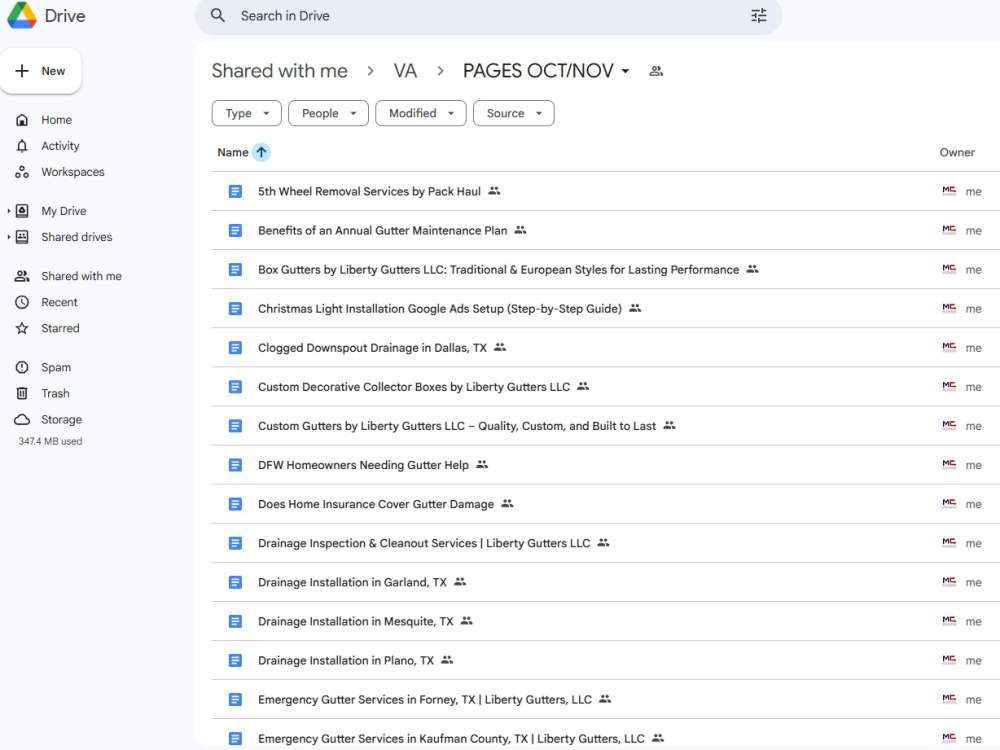Click the shared folder people icon
This screenshot has width=1000, height=750.
pos(656,71)
